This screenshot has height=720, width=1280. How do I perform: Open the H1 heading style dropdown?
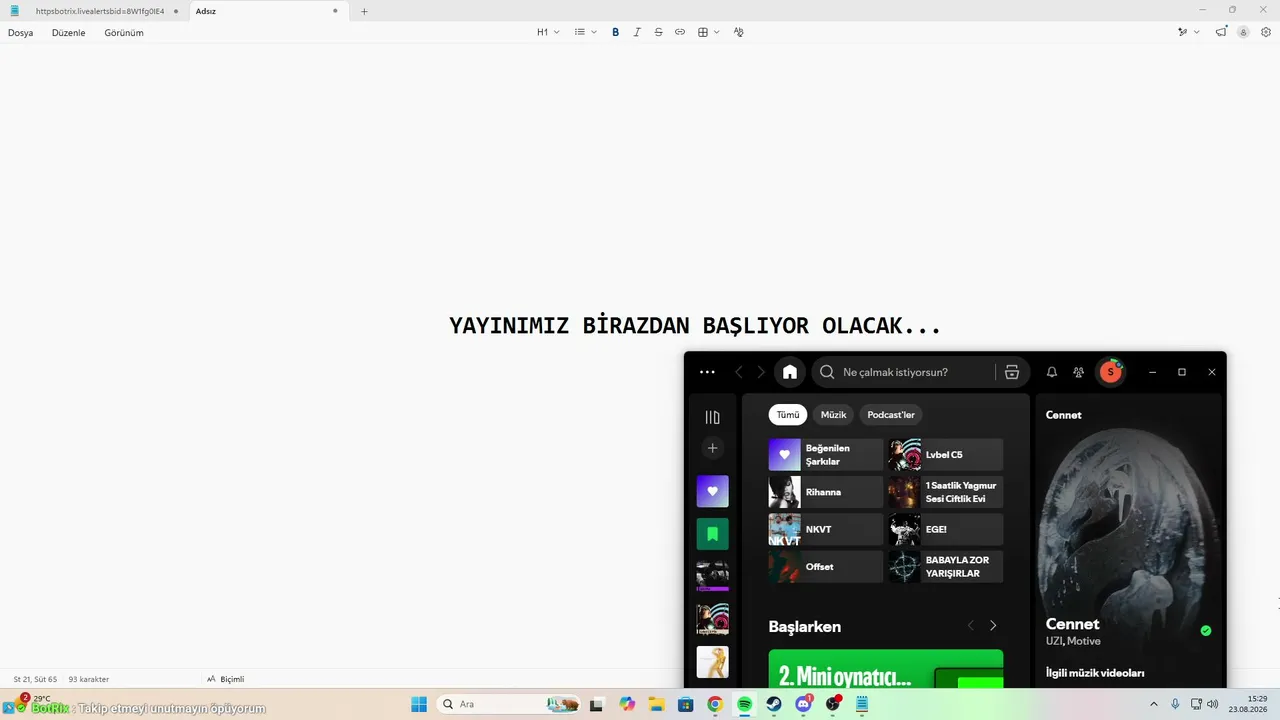(x=548, y=32)
